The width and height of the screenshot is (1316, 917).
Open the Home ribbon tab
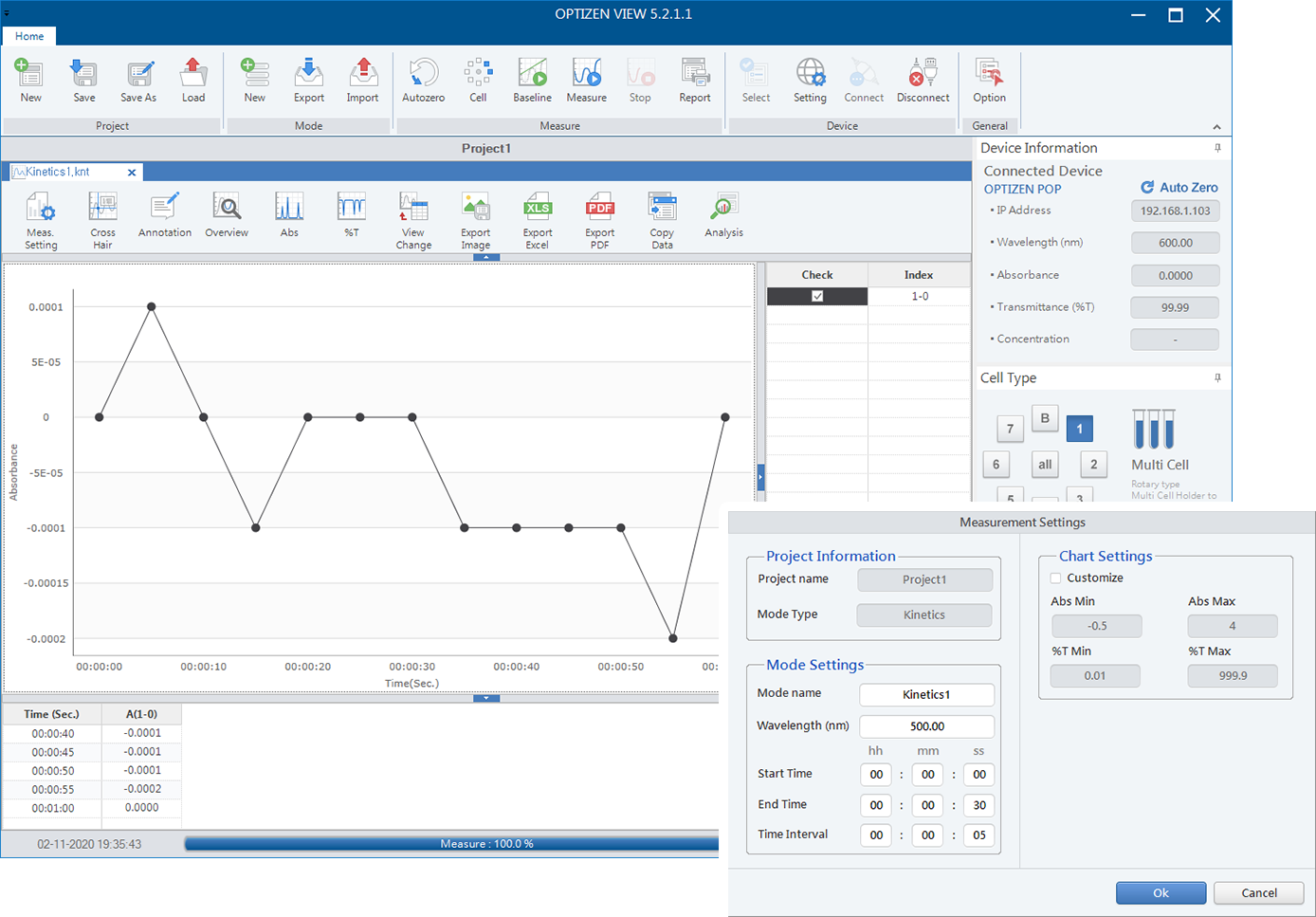coord(29,36)
